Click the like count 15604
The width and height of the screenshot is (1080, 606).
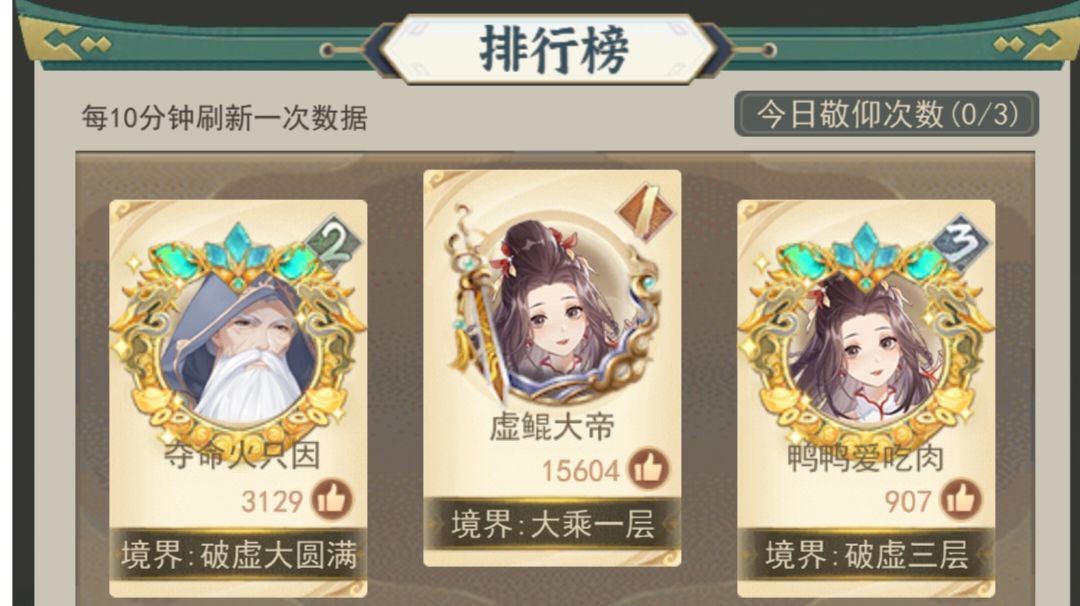coord(581,471)
